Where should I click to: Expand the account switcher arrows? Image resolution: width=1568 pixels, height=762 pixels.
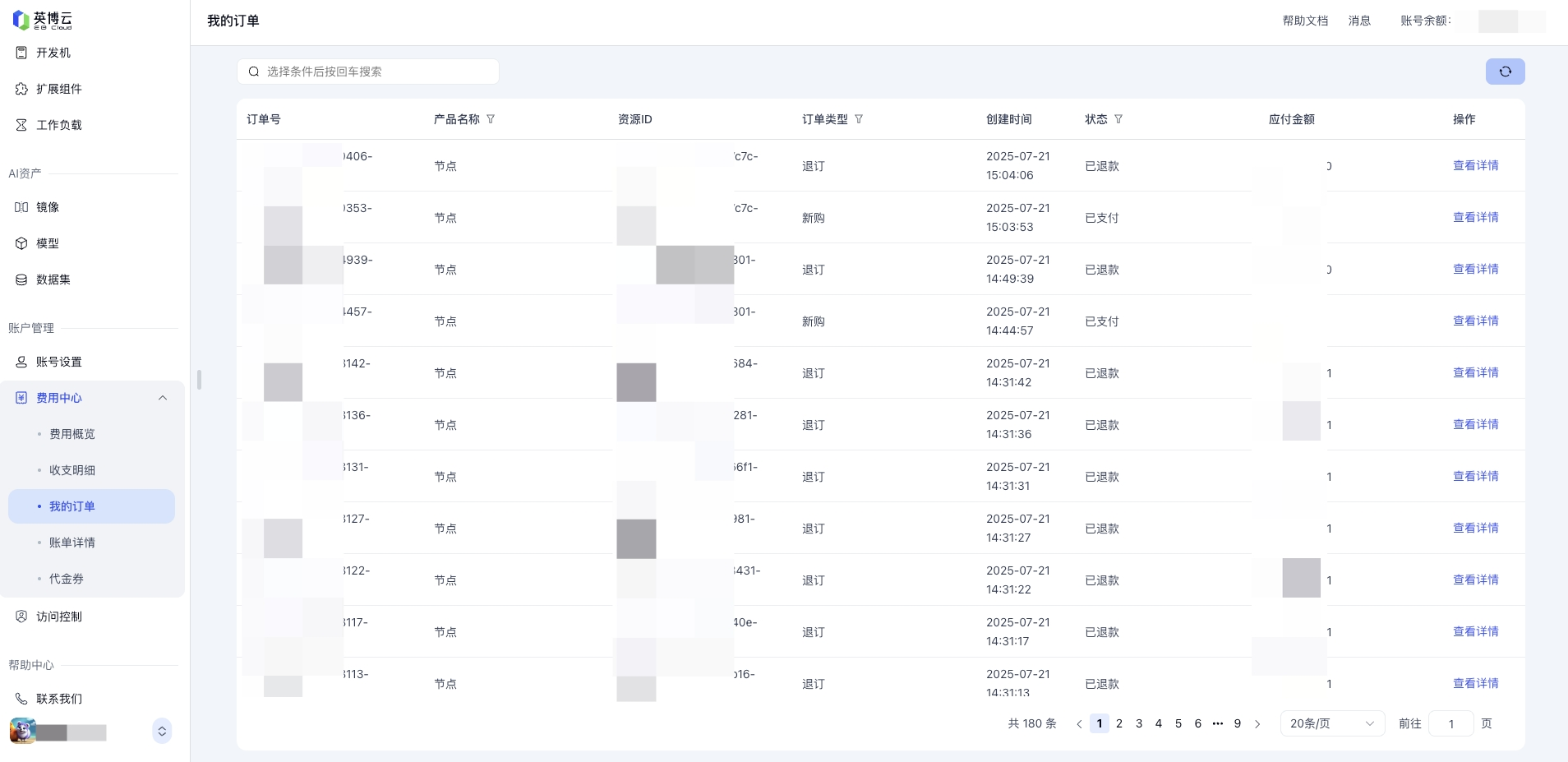click(x=162, y=731)
